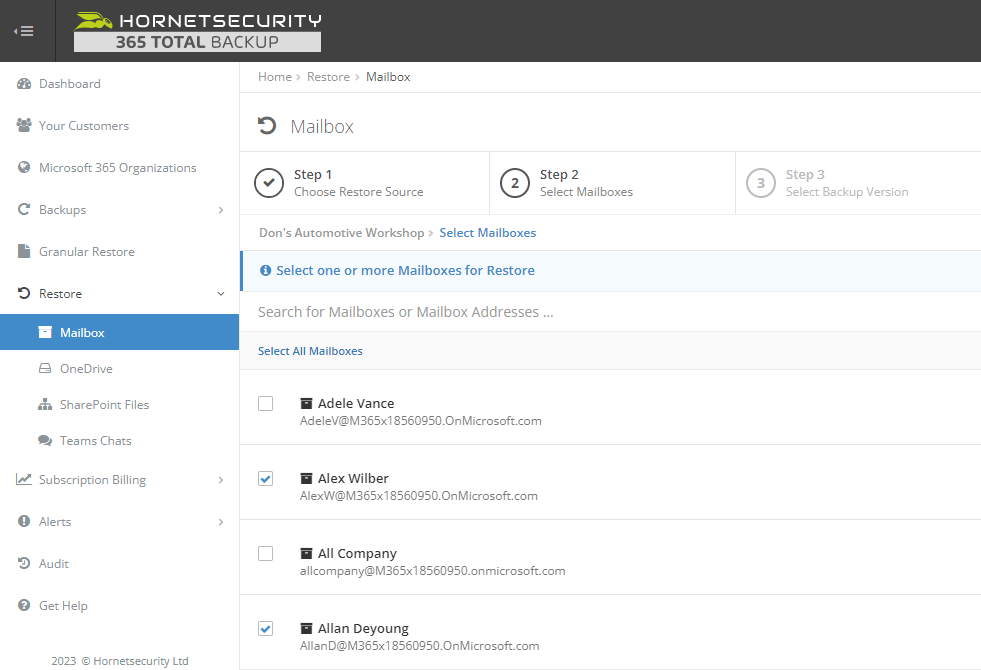Image resolution: width=981 pixels, height=670 pixels.
Task: Check the Adele Vance mailbox checkbox
Action: [265, 404]
